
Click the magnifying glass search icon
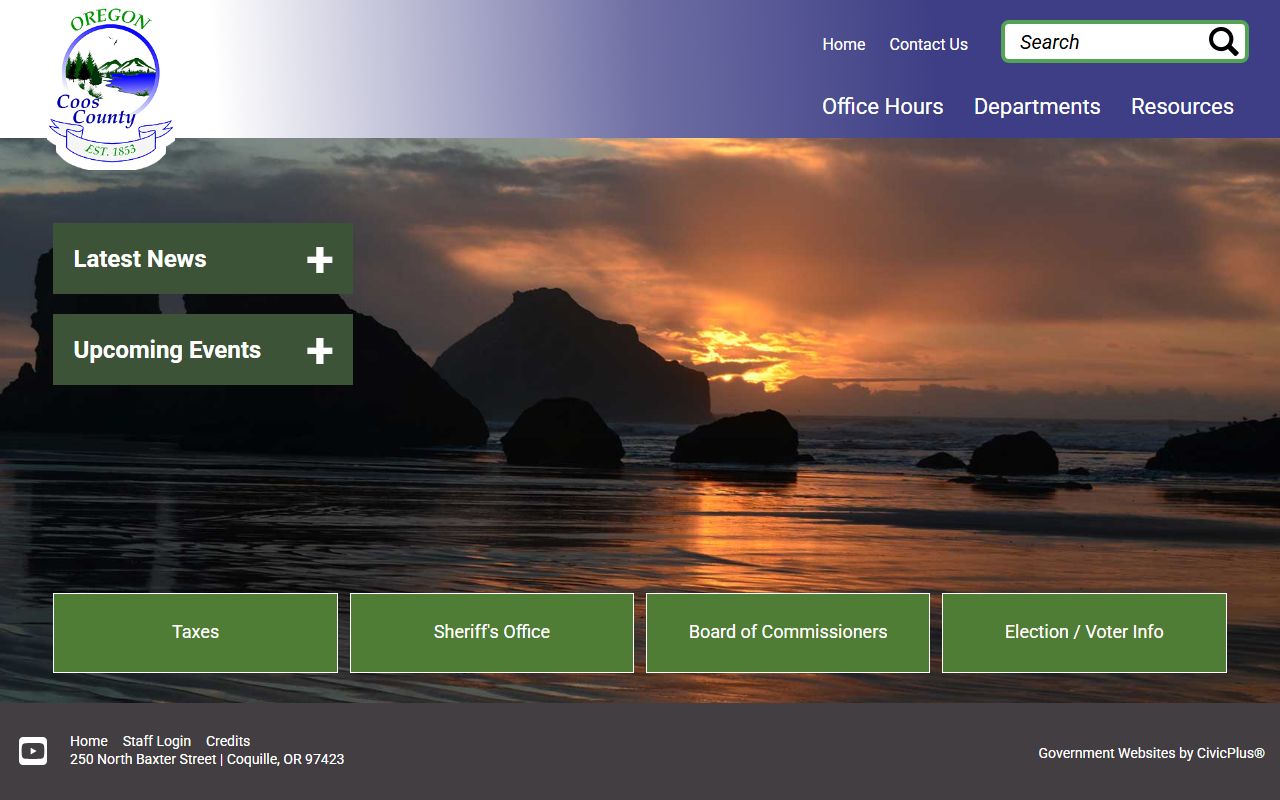(1223, 42)
